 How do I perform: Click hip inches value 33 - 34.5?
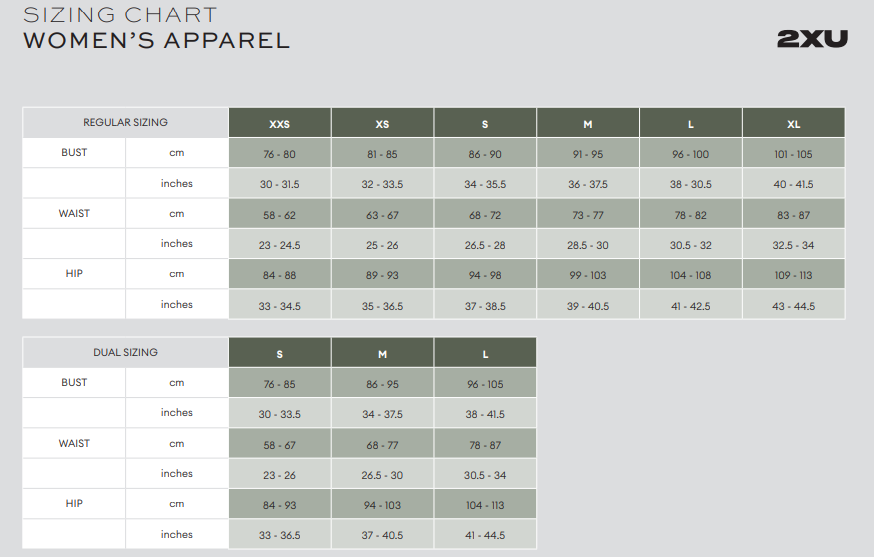click(279, 305)
